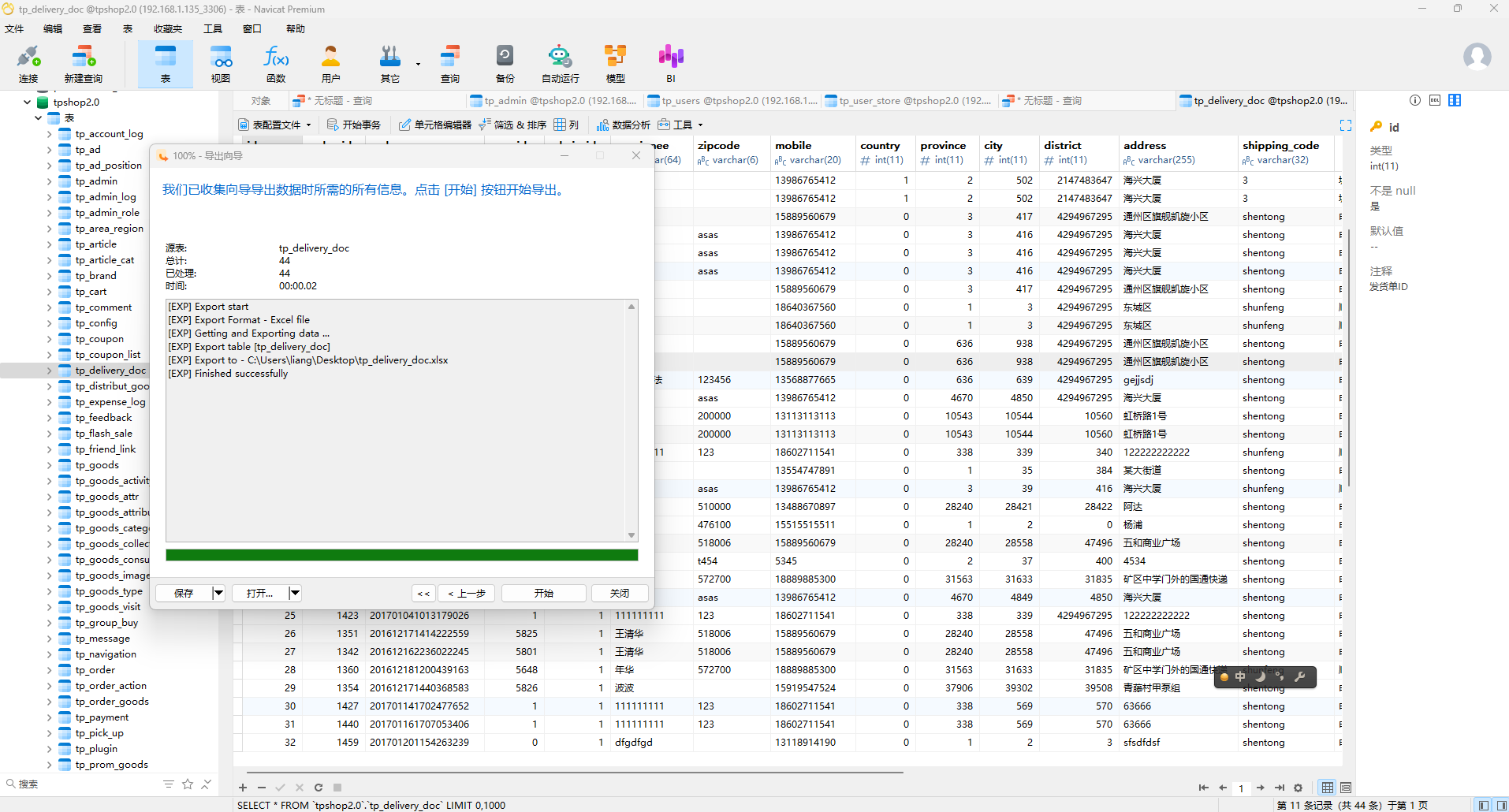
Task: Click 开始事务 in the table toolbar
Action: (354, 125)
